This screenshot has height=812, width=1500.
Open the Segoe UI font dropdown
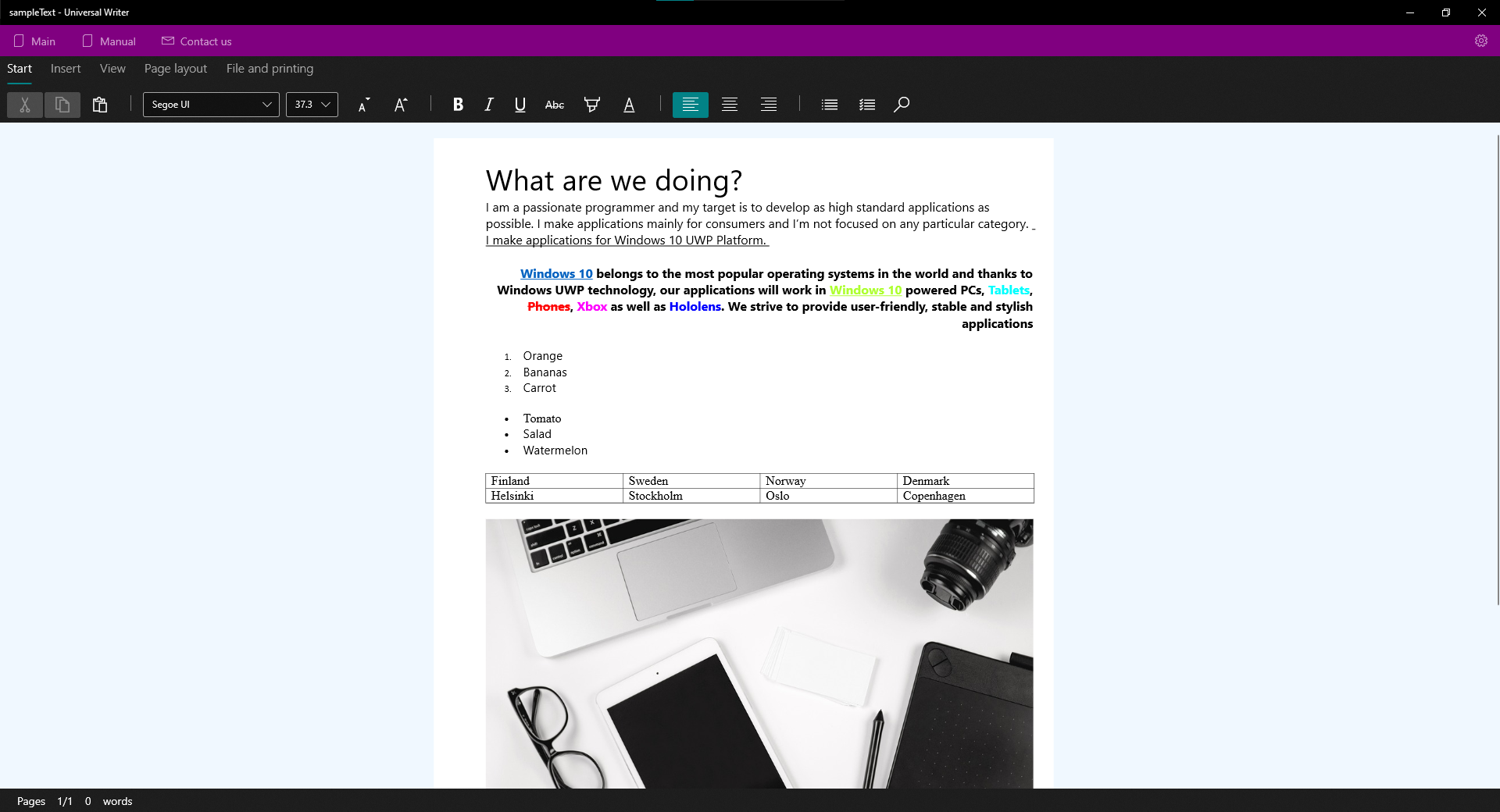pos(210,105)
